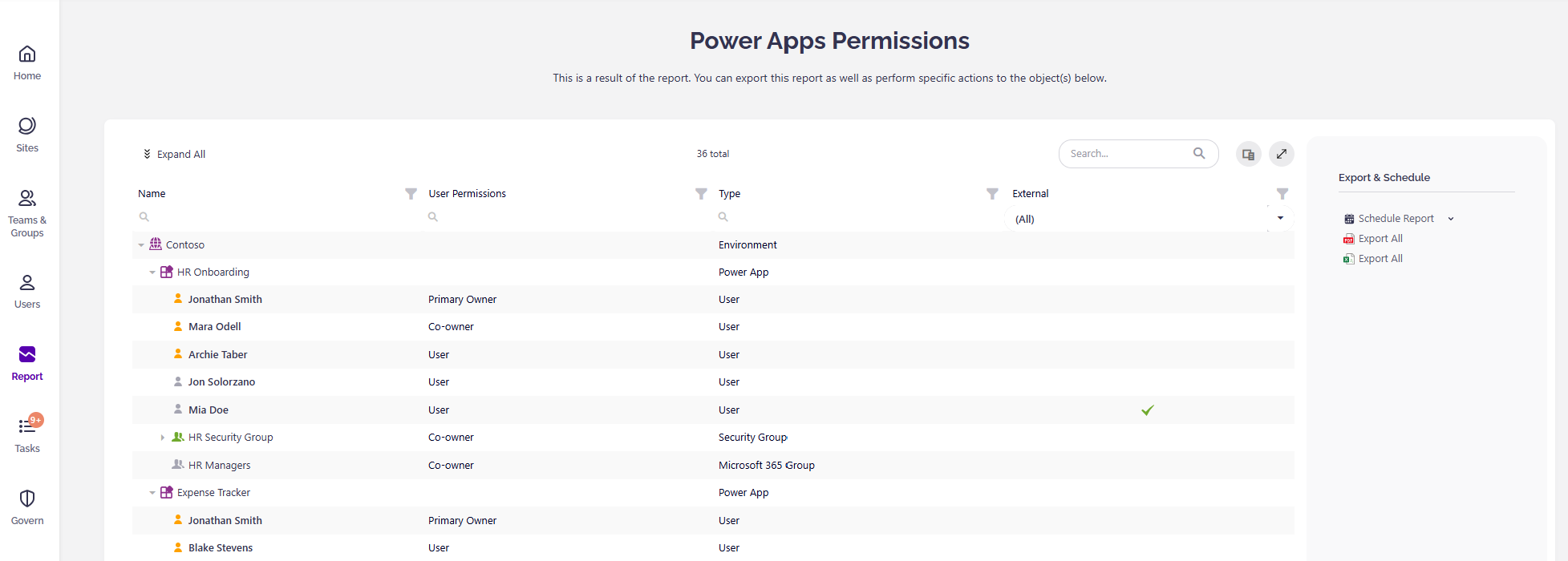The width and height of the screenshot is (1568, 561).
Task: Open Teams & Groups section
Action: (27, 213)
